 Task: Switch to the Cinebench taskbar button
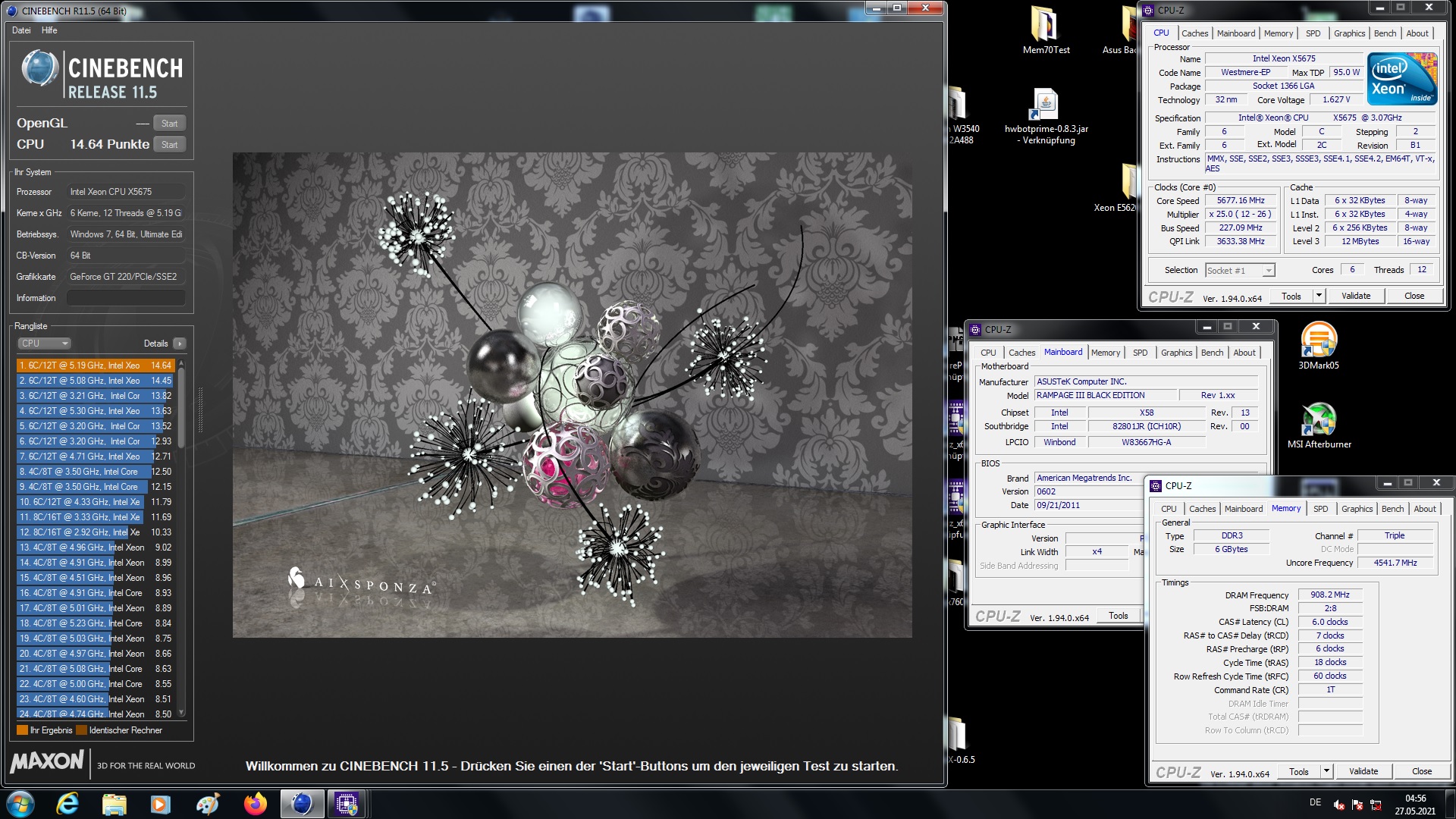pos(302,804)
